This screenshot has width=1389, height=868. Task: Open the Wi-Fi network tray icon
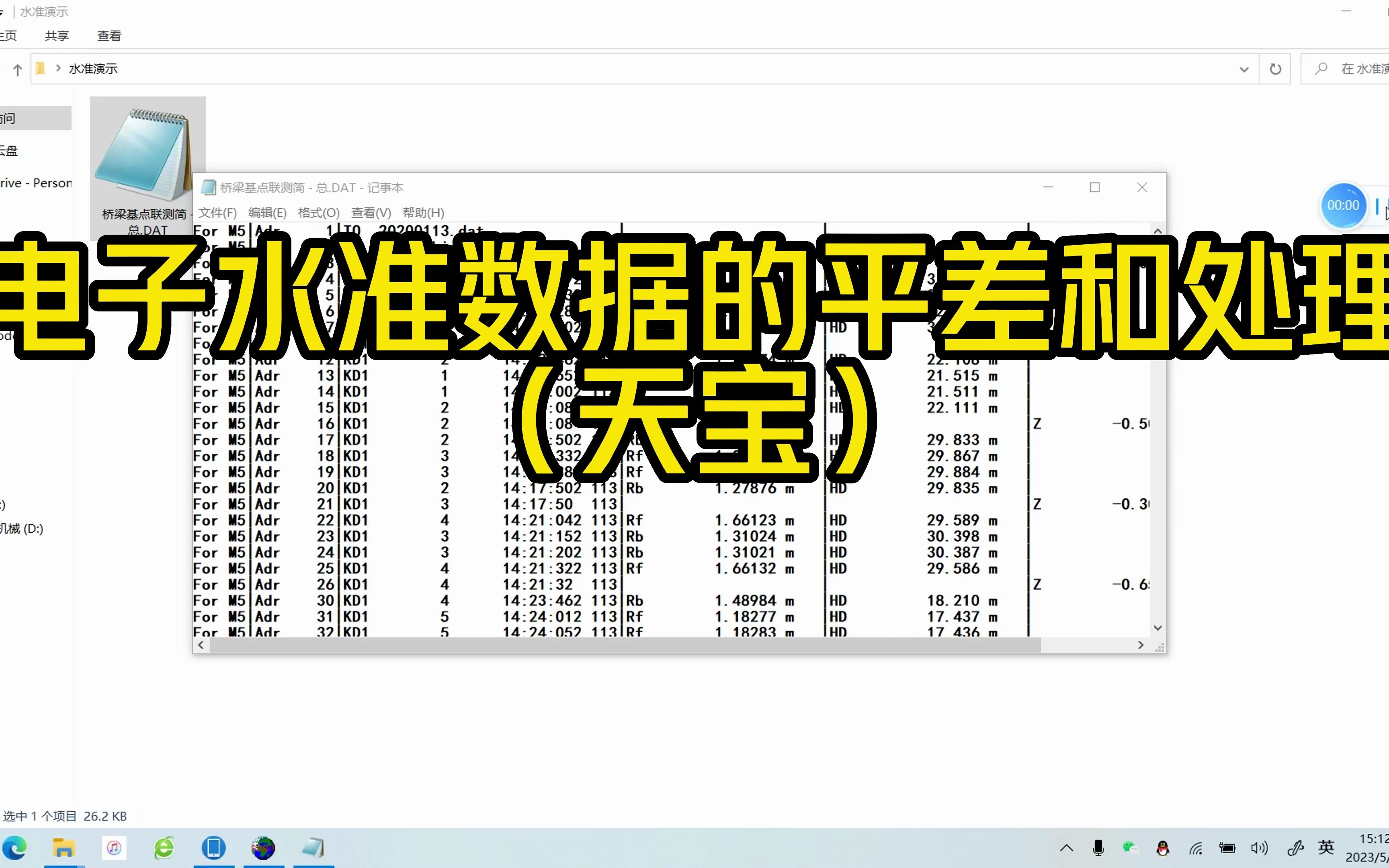pyautogui.click(x=1196, y=848)
